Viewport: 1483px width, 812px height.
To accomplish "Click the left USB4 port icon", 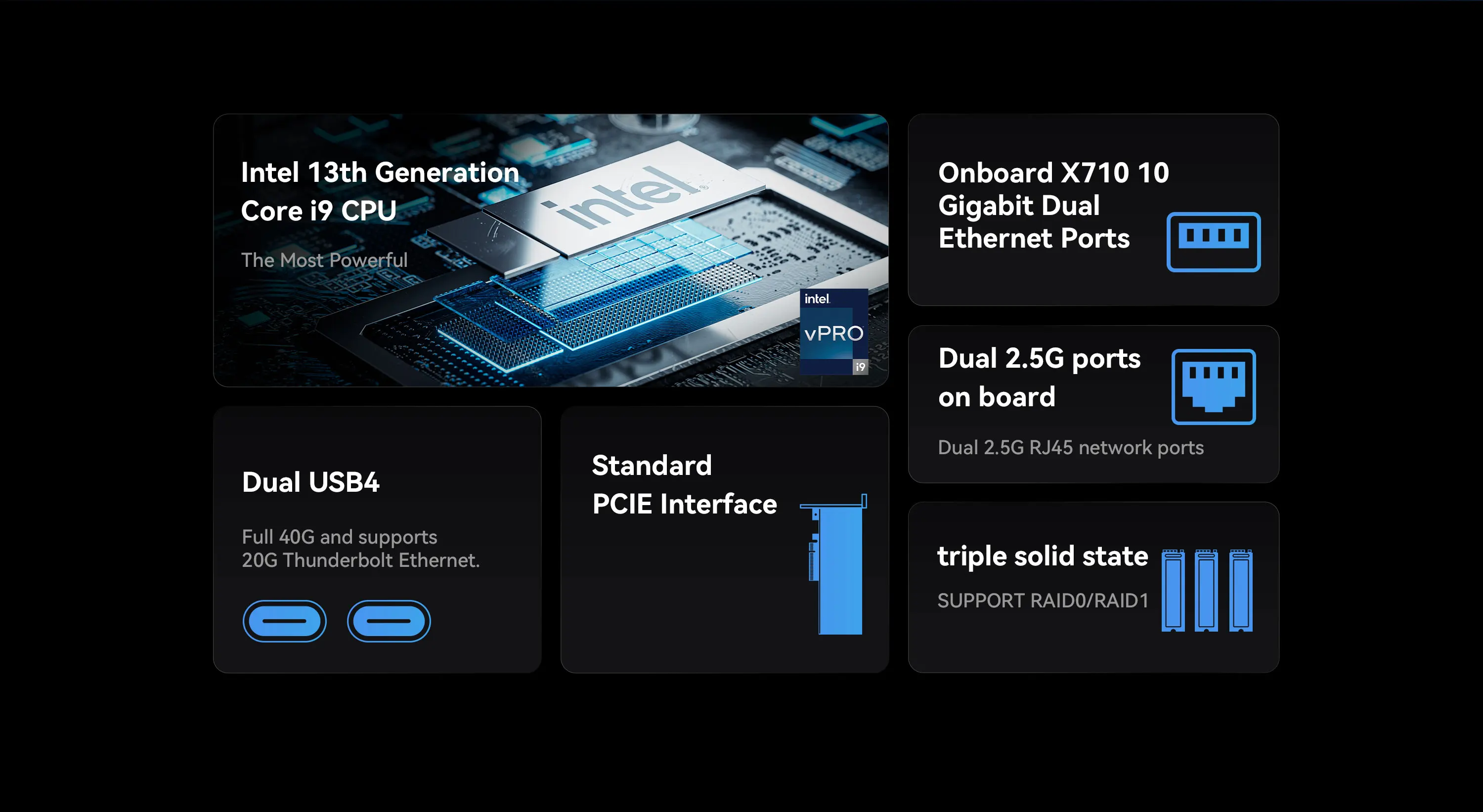I will click(284, 621).
